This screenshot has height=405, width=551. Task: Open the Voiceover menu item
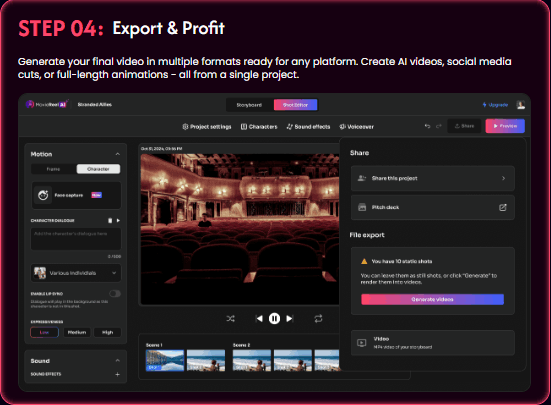[x=357, y=127]
